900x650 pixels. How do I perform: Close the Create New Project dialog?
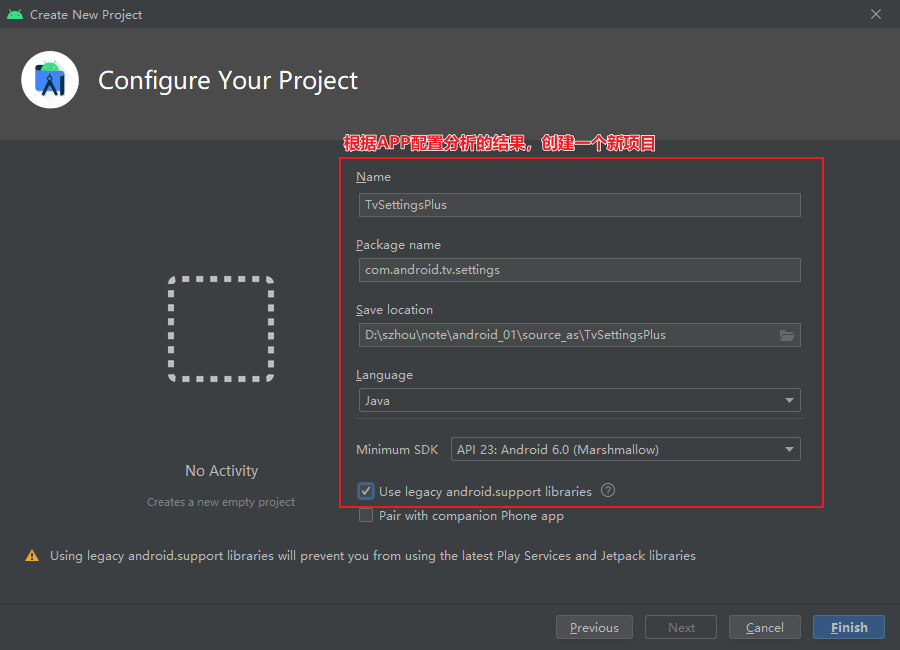tap(876, 14)
